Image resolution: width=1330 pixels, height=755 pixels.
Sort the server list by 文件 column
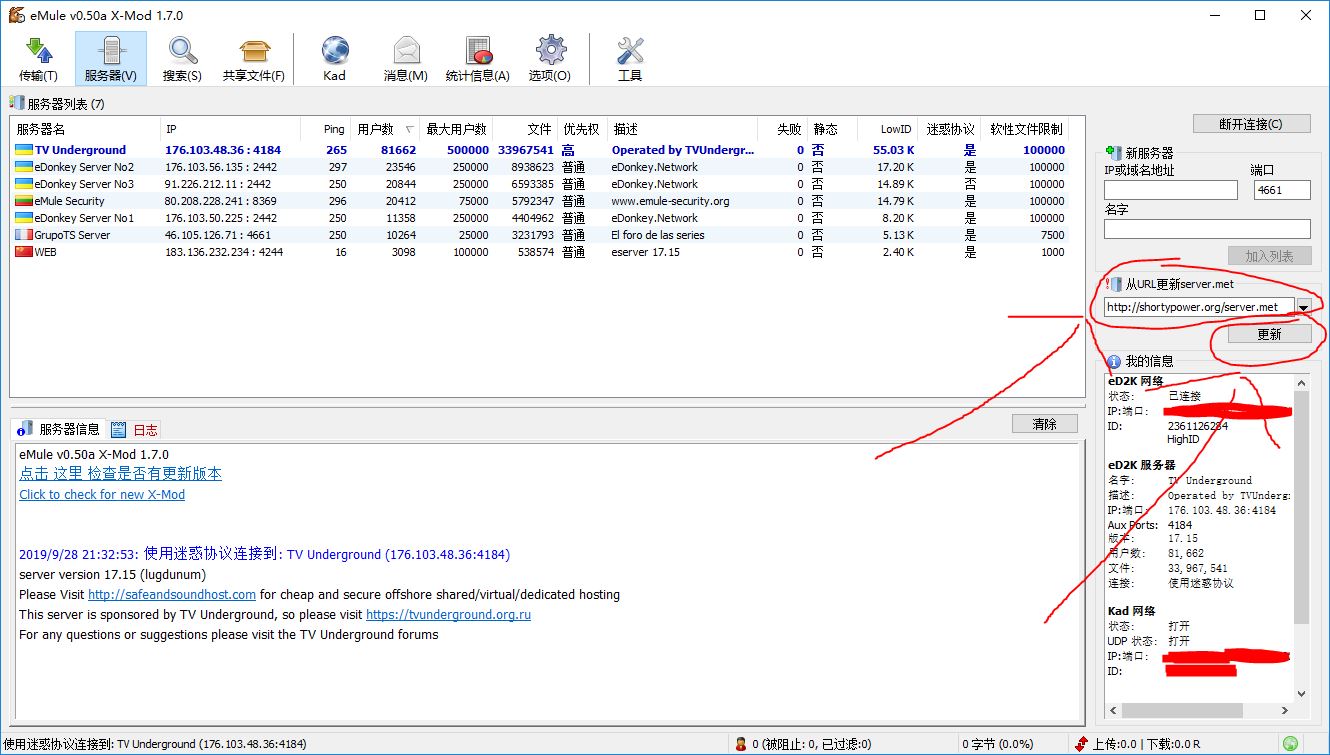pyautogui.click(x=525, y=129)
